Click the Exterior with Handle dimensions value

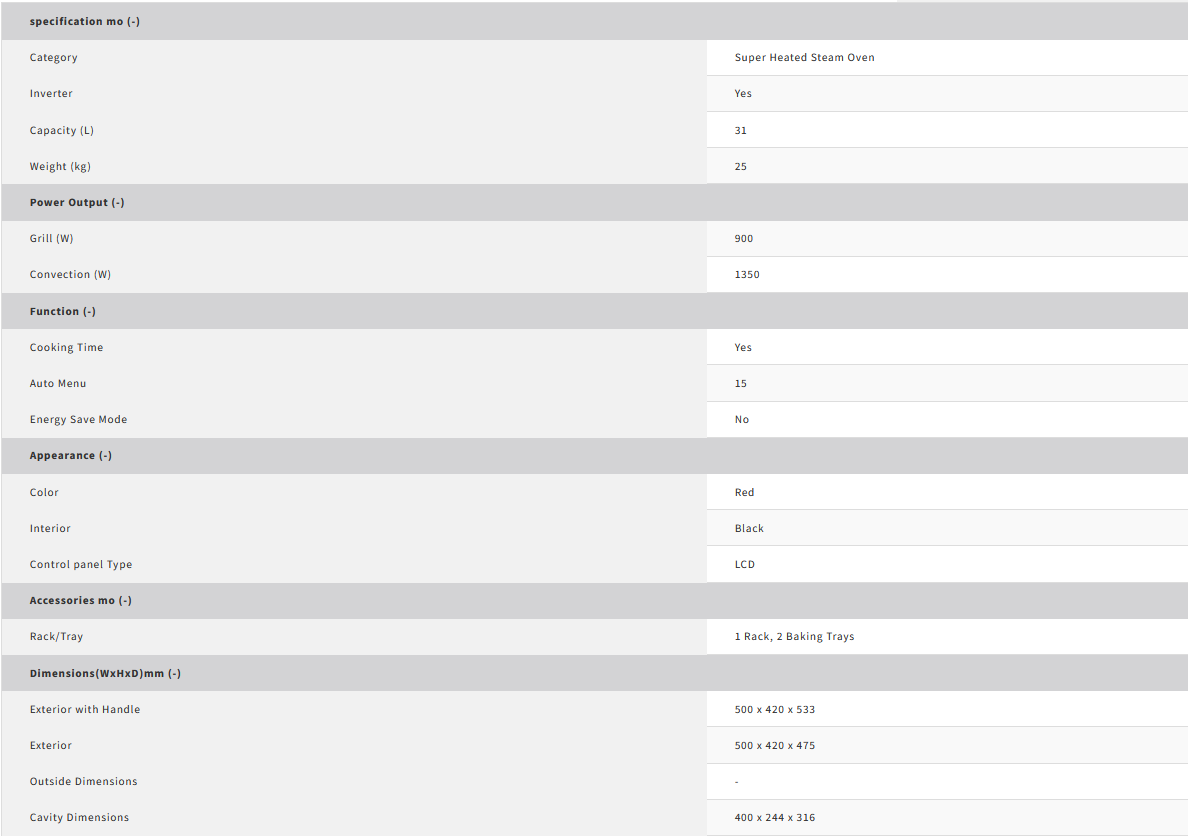coord(774,709)
